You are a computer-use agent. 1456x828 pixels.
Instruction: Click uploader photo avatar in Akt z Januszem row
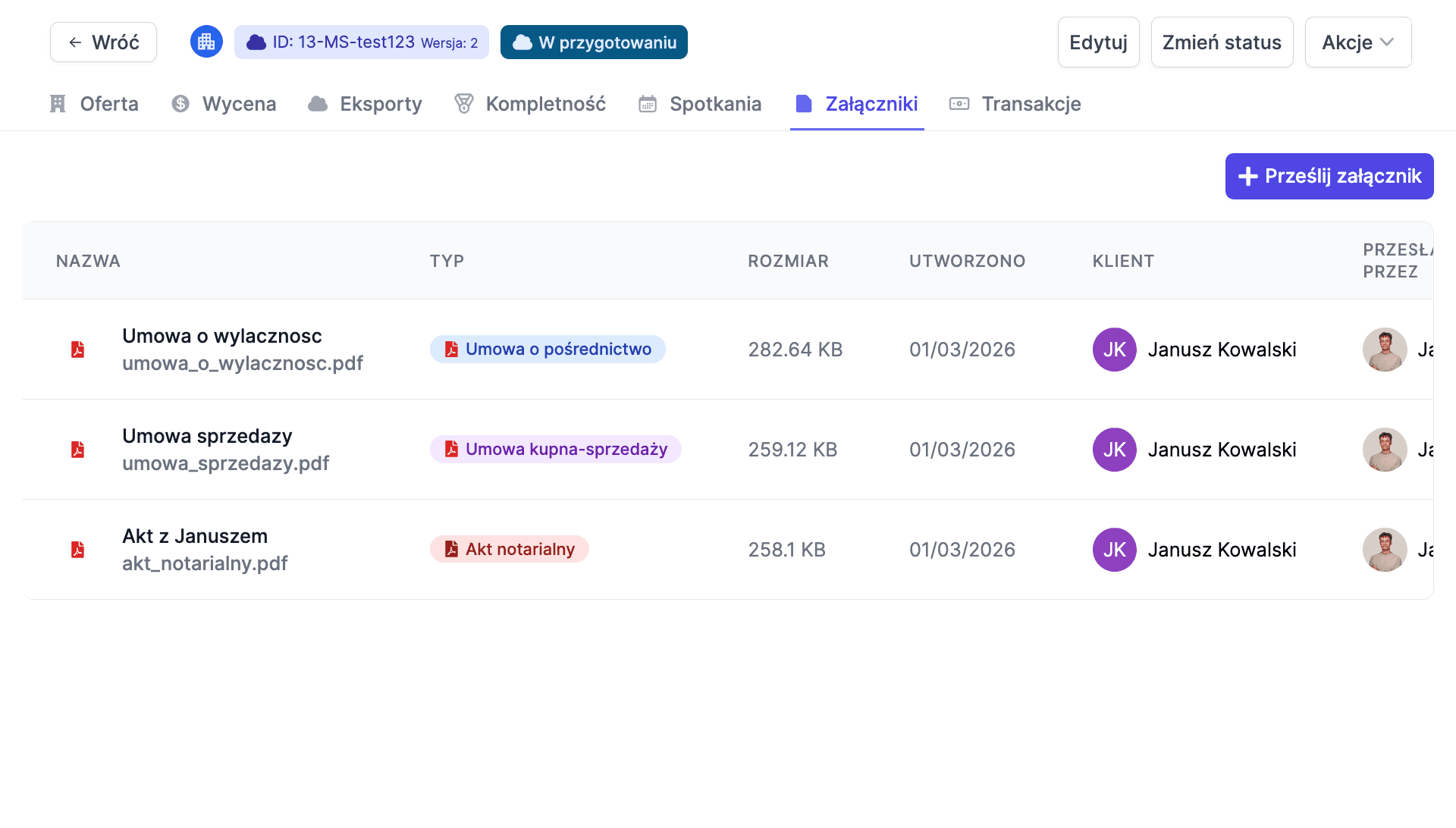[1384, 550]
